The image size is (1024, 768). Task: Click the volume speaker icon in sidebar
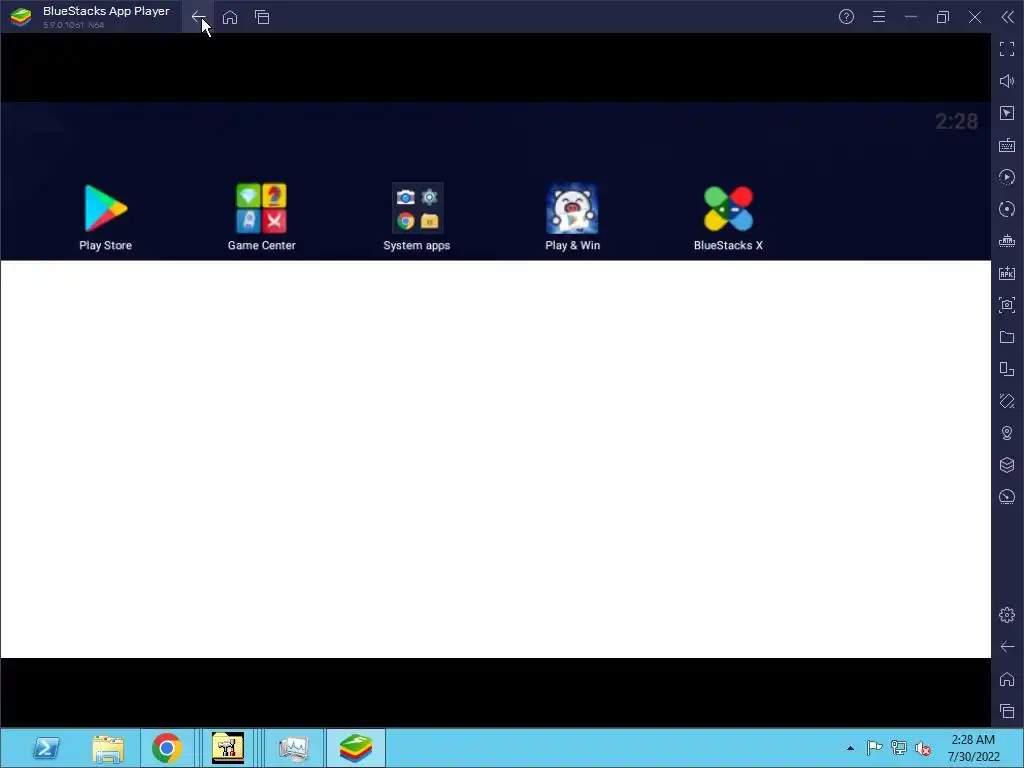[1007, 81]
